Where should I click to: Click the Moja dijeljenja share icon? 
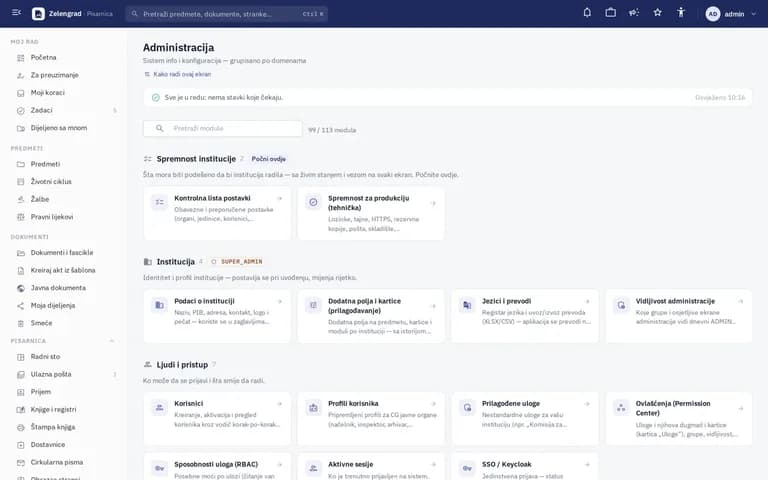coord(21,306)
